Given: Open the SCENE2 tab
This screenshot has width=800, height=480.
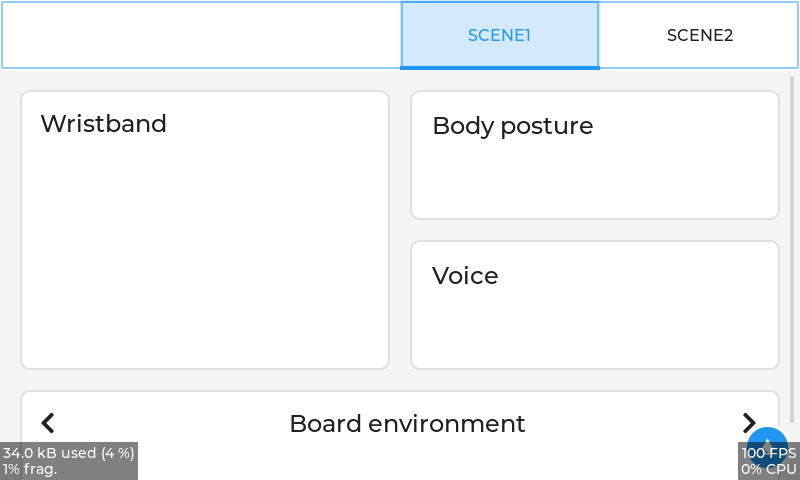Looking at the screenshot, I should click(699, 35).
